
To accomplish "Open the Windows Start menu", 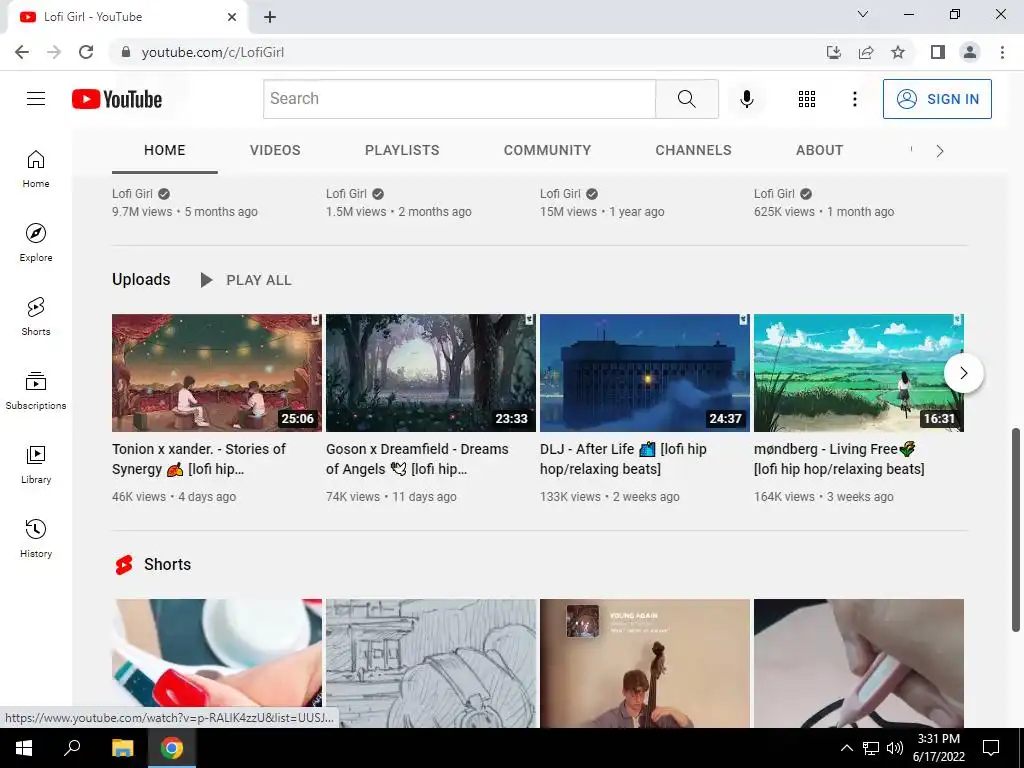I will point(24,748).
